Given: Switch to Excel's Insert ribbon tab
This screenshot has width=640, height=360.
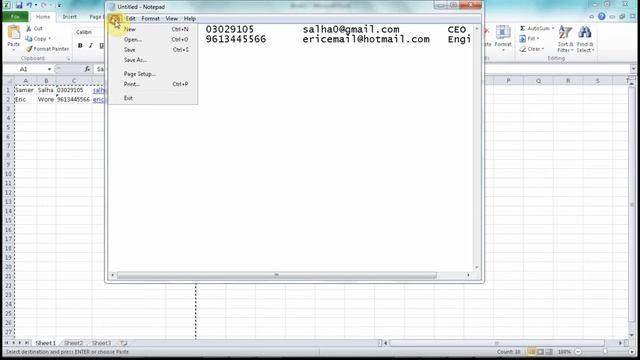Looking at the screenshot, I should [x=69, y=17].
